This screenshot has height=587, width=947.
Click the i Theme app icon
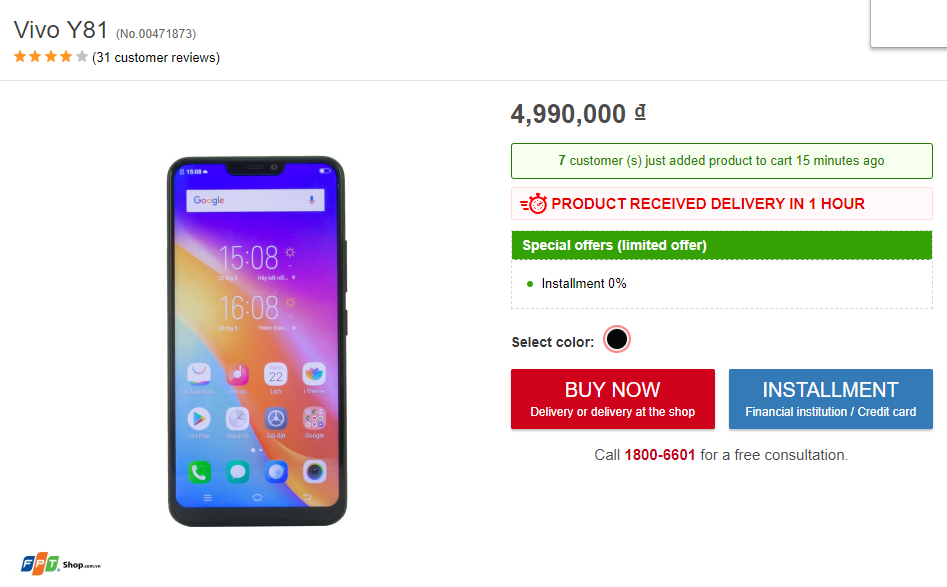click(x=314, y=374)
